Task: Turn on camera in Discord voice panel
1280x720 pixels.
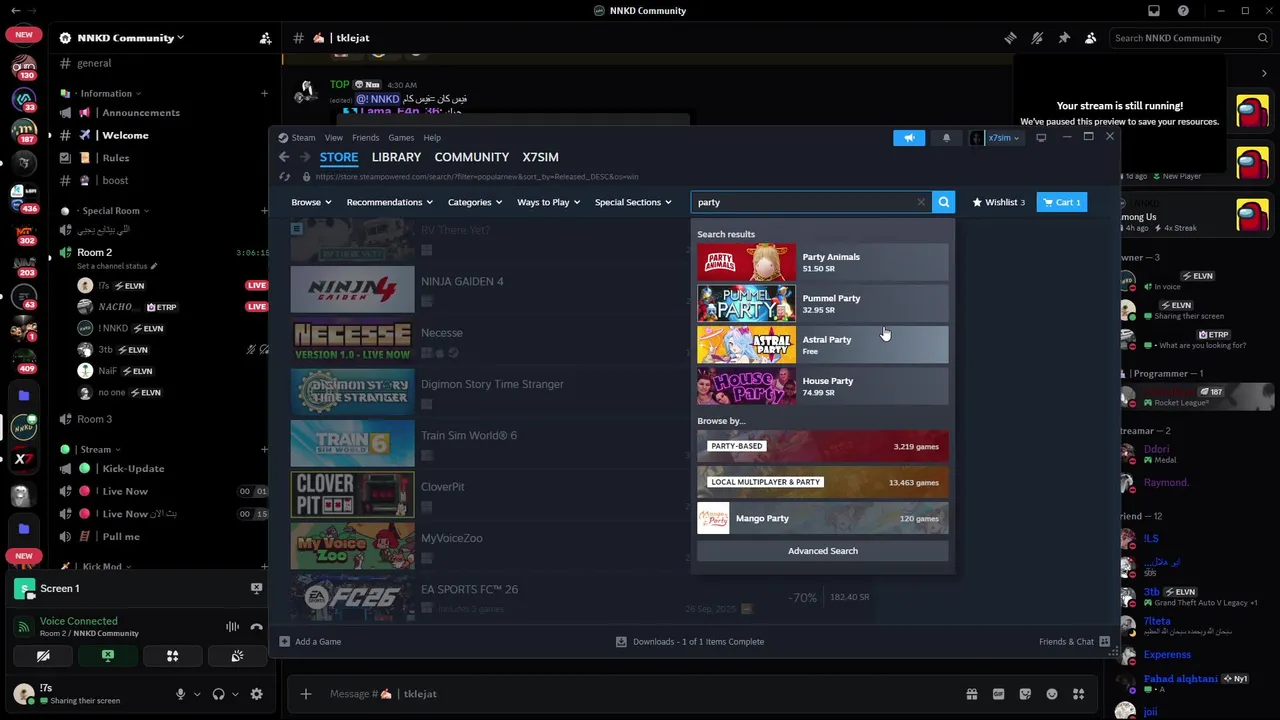Action: (43, 656)
